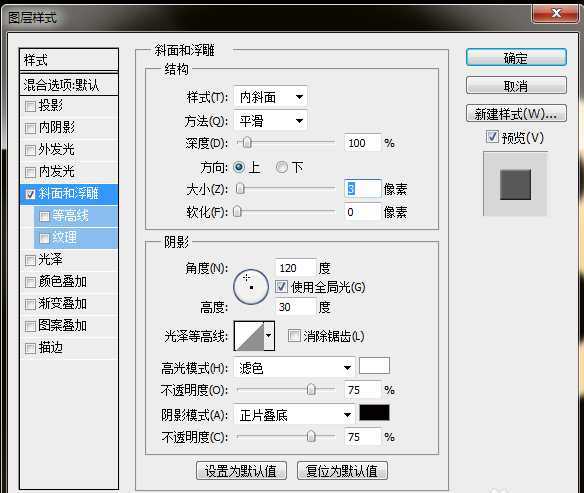The height and width of the screenshot is (493, 584).
Task: Click the 取消 button
Action: pyautogui.click(x=516, y=86)
